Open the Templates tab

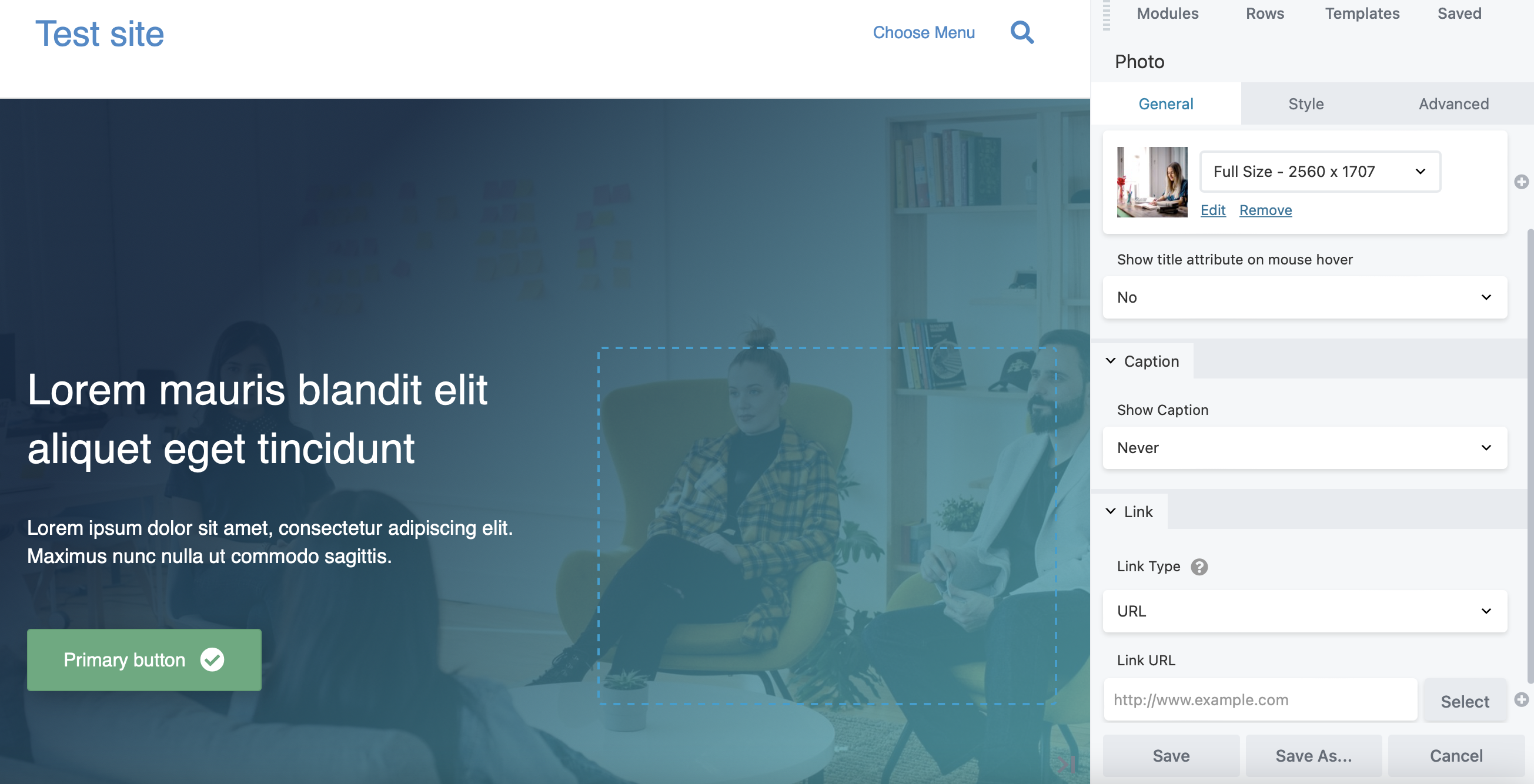pyautogui.click(x=1361, y=13)
